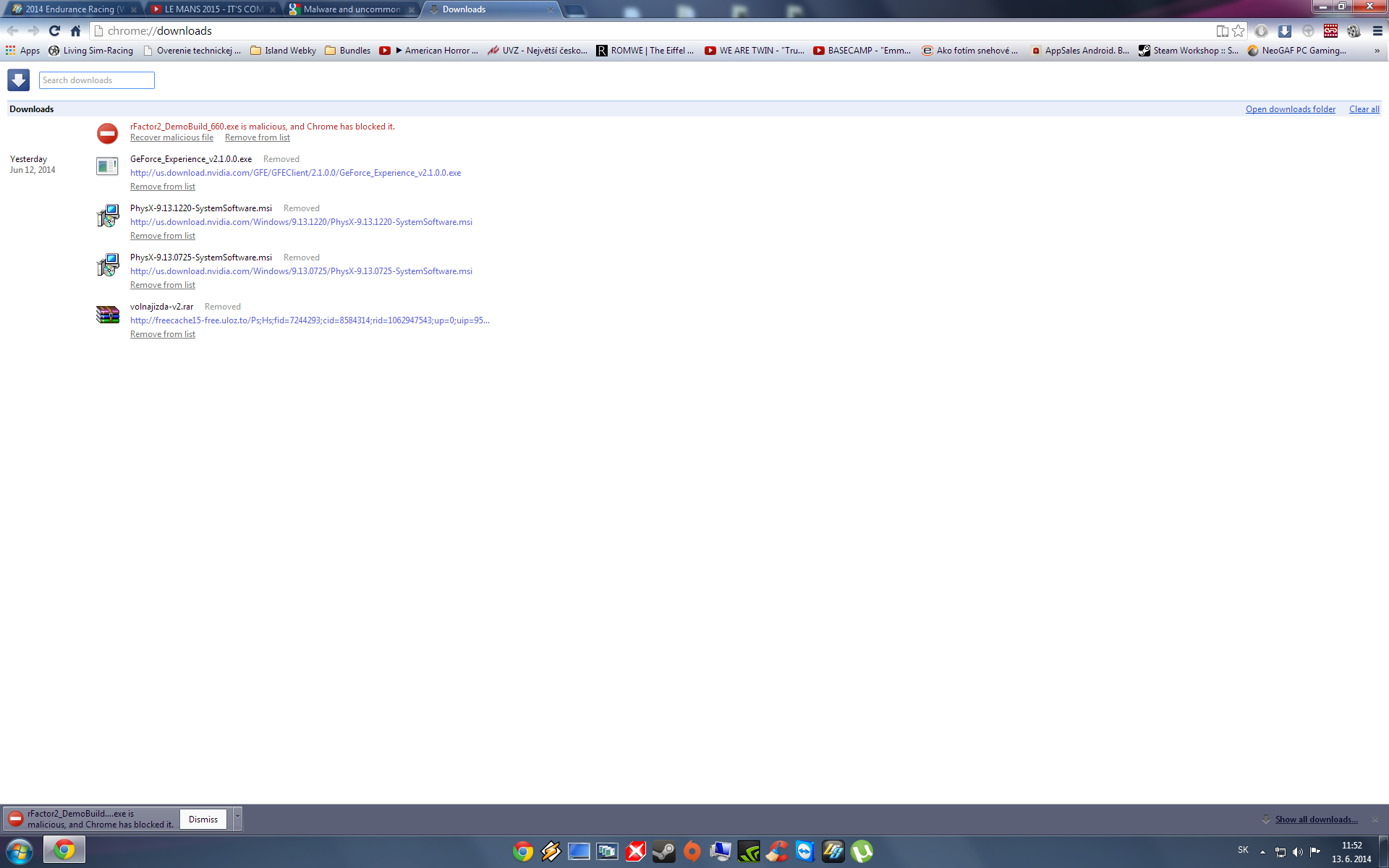Click the blue download arrow extension icon
This screenshot has height=868, width=1389.
[x=1284, y=30]
